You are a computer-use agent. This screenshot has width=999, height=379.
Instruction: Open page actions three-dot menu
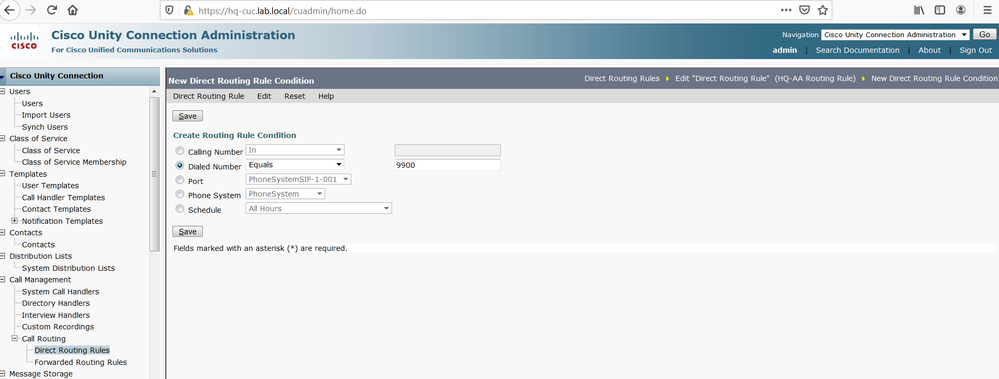coord(786,10)
